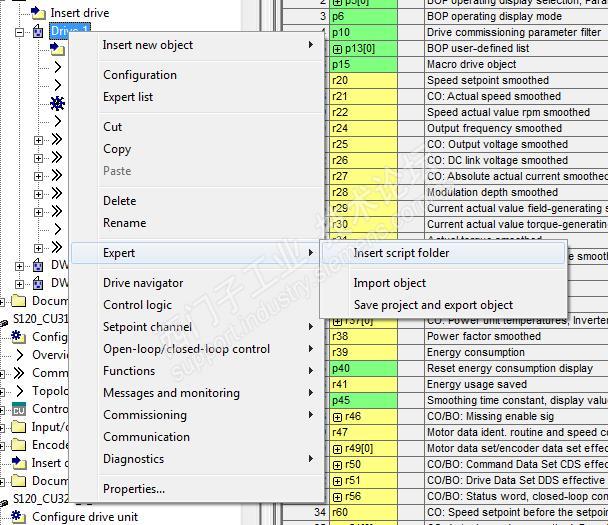Click 'Power factor smoothed' description
The width and height of the screenshot is (608, 525).
(x=484, y=336)
